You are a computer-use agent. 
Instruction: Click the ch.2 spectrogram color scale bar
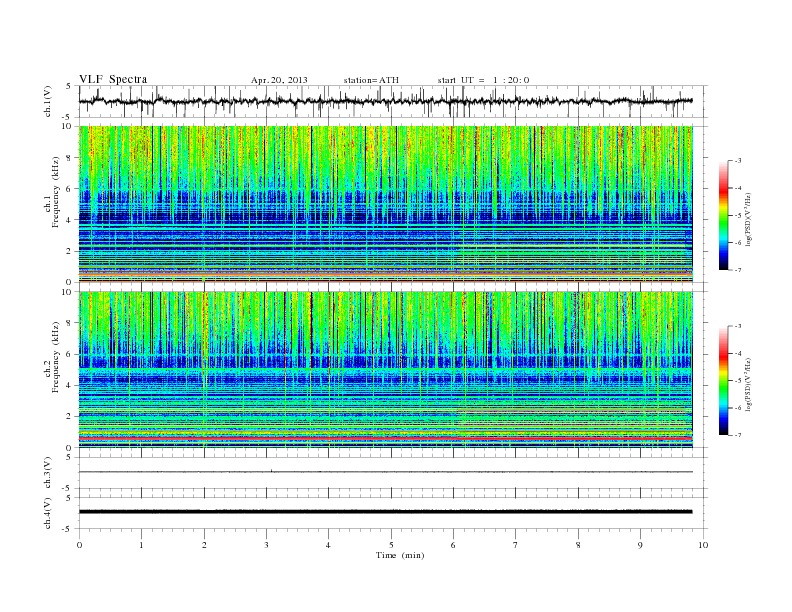click(723, 380)
